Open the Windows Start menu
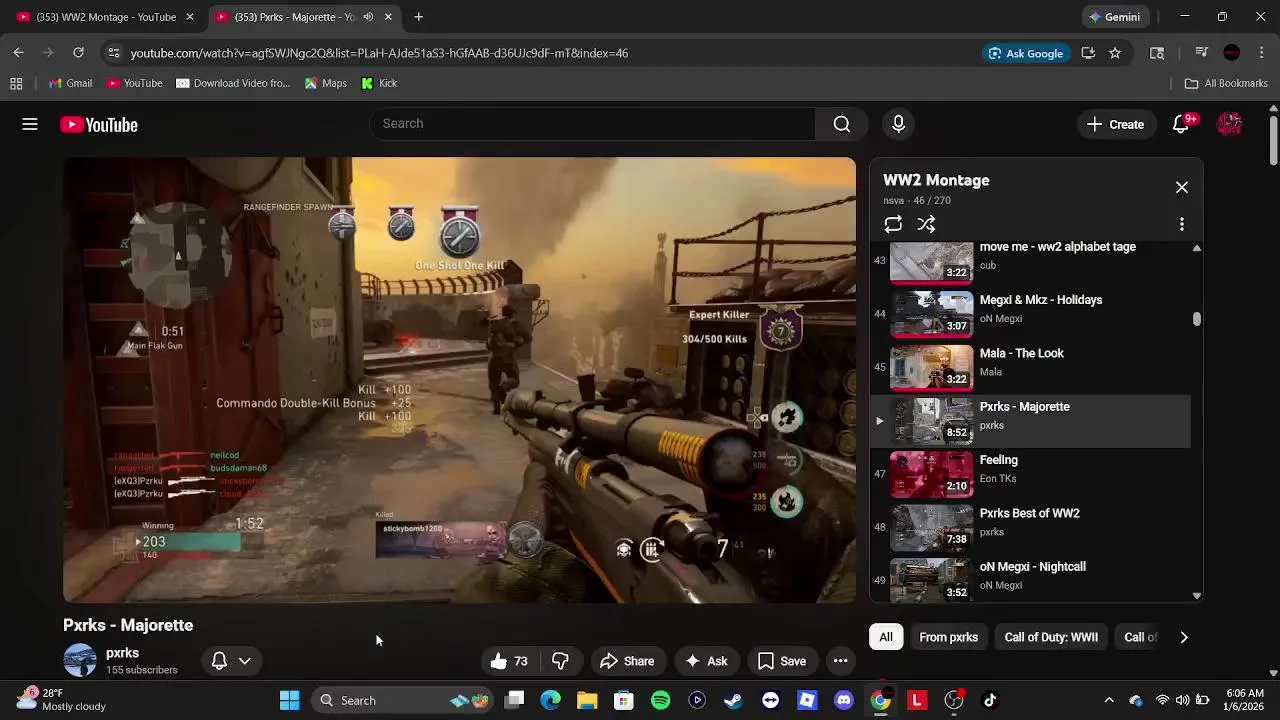Image resolution: width=1280 pixels, height=720 pixels. point(289,700)
